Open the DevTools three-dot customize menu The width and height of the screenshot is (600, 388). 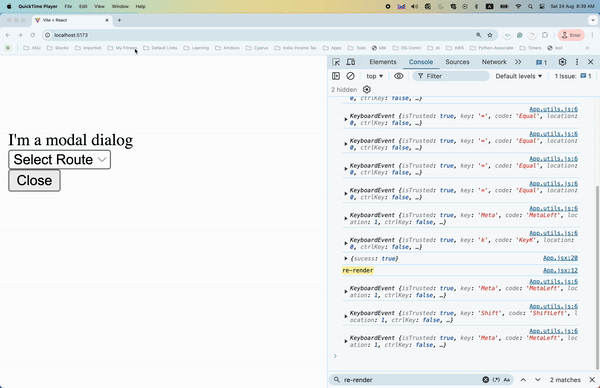pyautogui.click(x=577, y=62)
